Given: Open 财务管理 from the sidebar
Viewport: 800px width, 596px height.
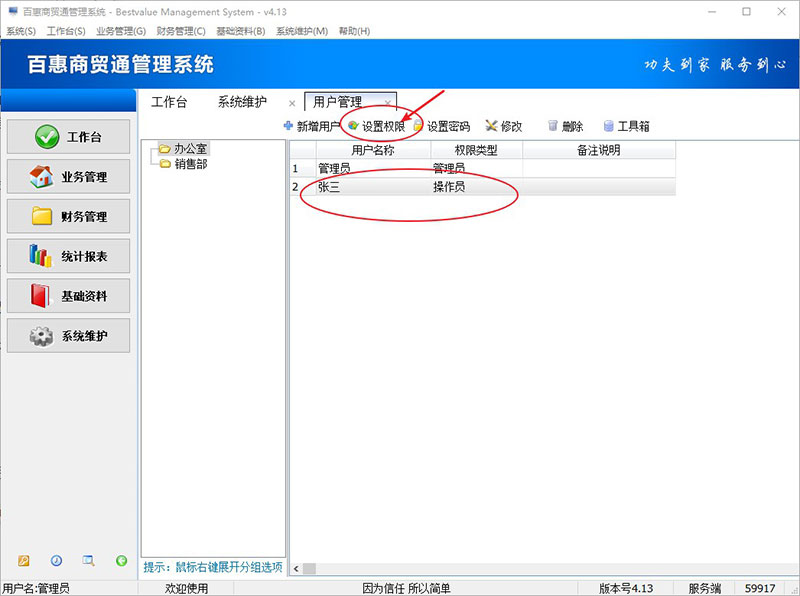Looking at the screenshot, I should [x=68, y=216].
